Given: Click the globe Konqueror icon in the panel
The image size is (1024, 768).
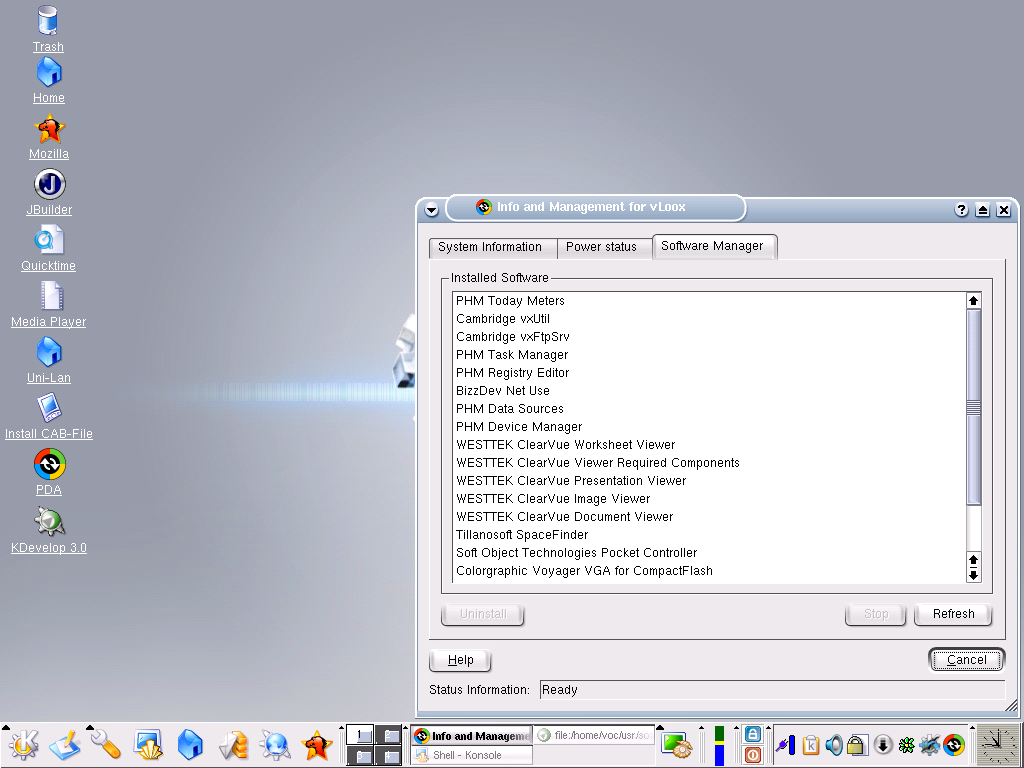Looking at the screenshot, I should tap(274, 745).
